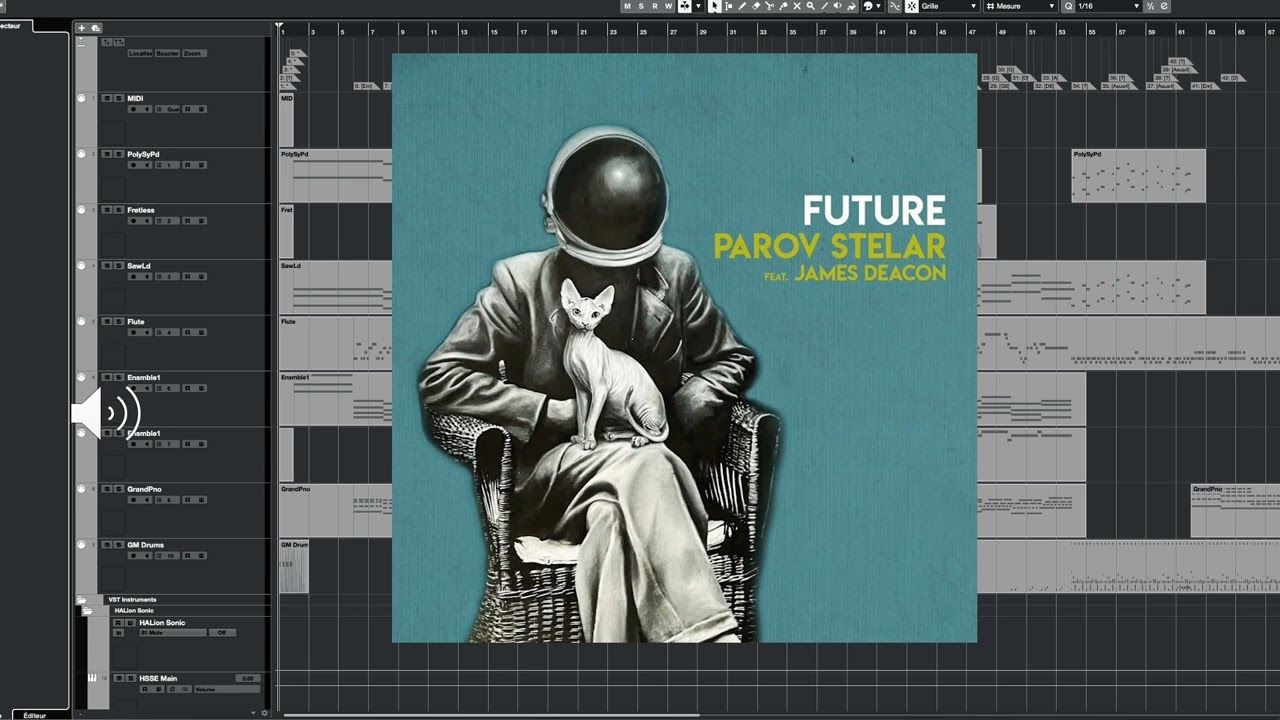Screen dimensions: 1280x720
Task: Enable Read automation on HSSE Main track
Action: (x=145, y=689)
